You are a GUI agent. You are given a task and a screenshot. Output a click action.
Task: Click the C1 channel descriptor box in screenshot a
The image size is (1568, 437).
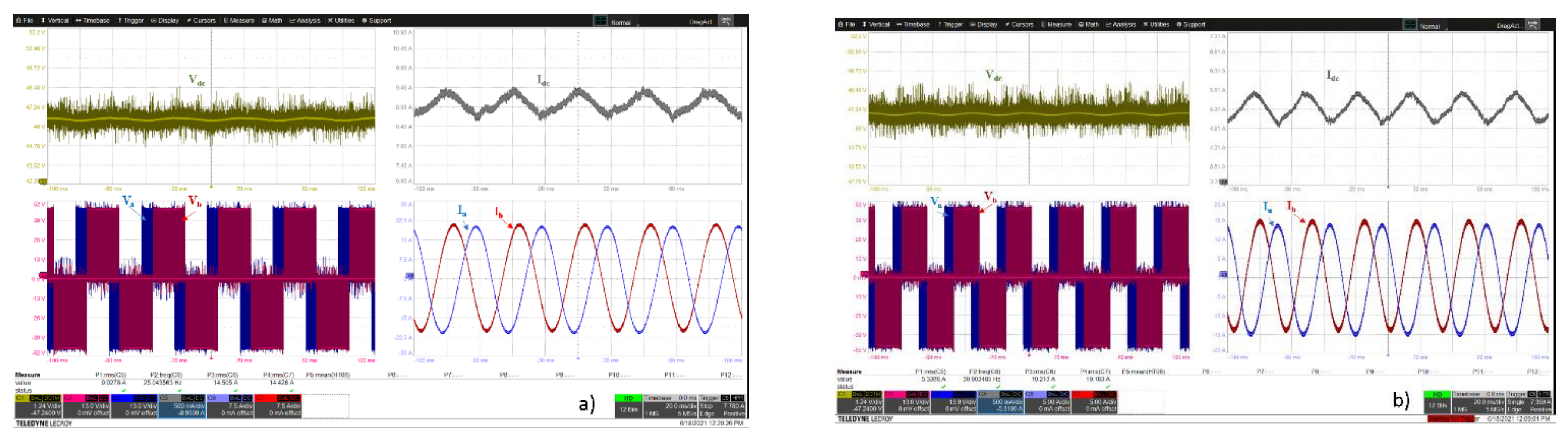(38, 406)
